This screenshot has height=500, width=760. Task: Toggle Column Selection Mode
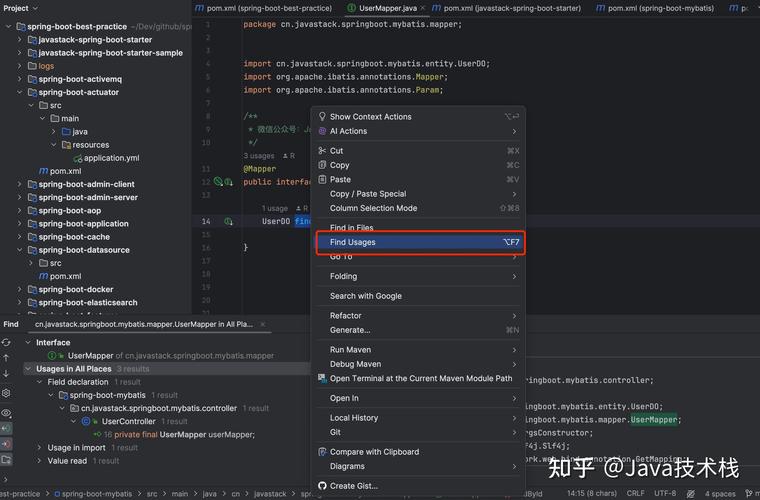(x=419, y=208)
